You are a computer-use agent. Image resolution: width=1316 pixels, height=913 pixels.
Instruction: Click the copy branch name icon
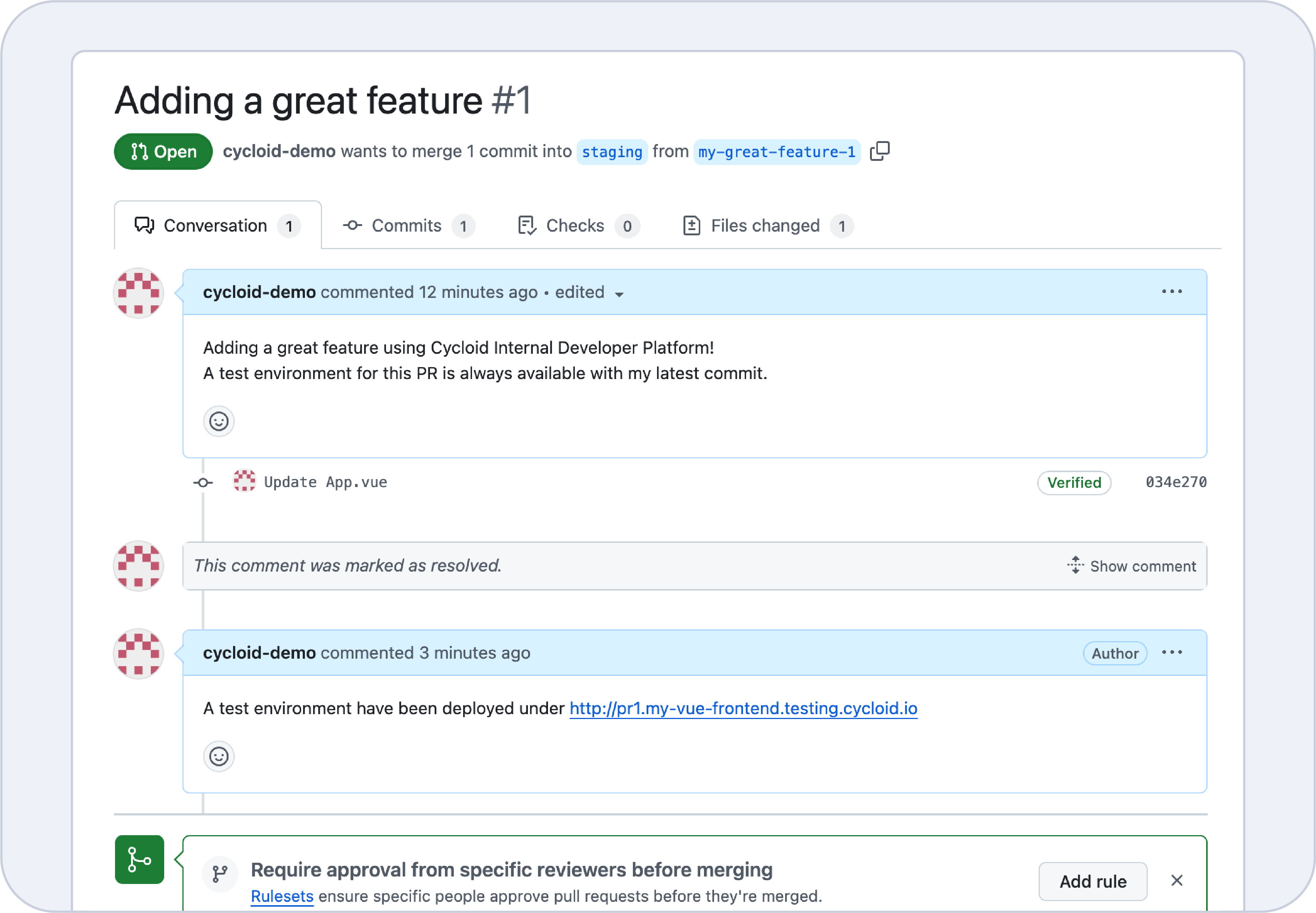pyautogui.click(x=880, y=152)
